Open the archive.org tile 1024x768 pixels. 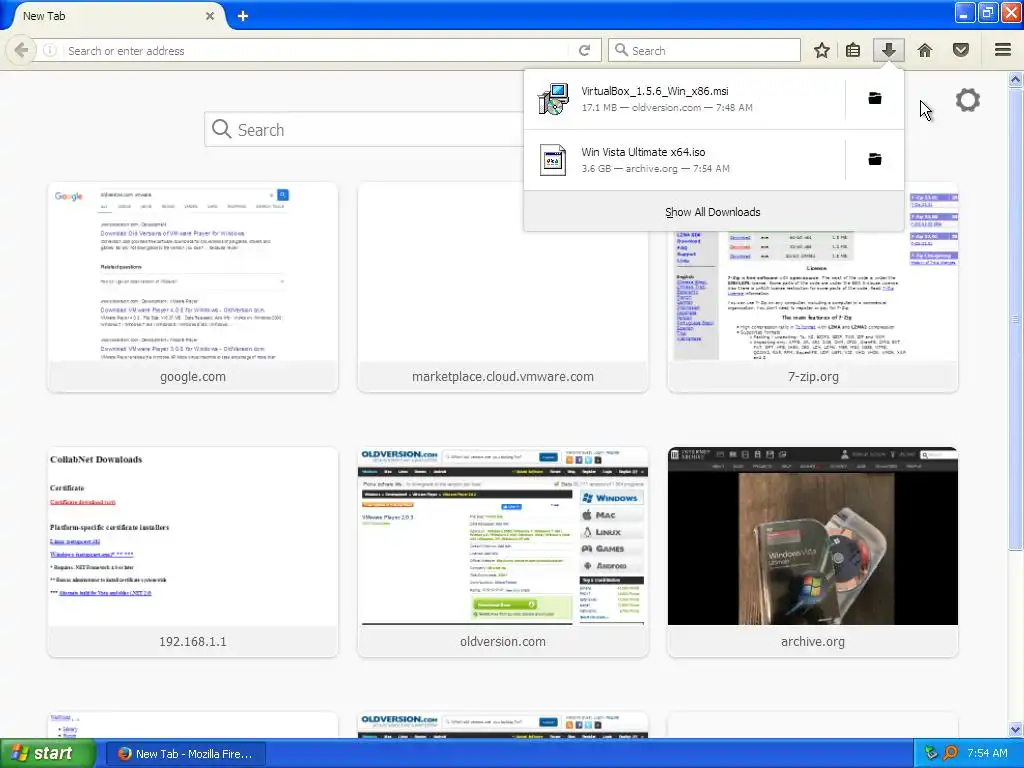[x=813, y=552]
